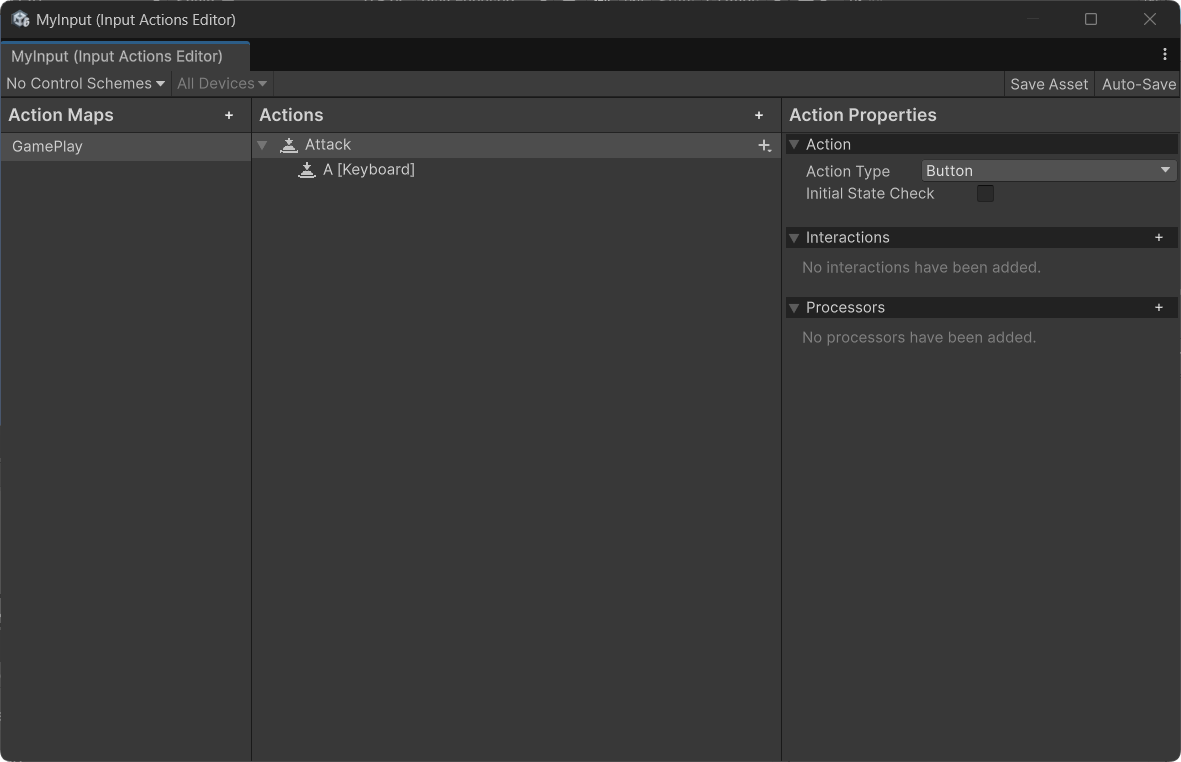The width and height of the screenshot is (1181, 762).
Task: Click the Save Asset button
Action: [1048, 84]
